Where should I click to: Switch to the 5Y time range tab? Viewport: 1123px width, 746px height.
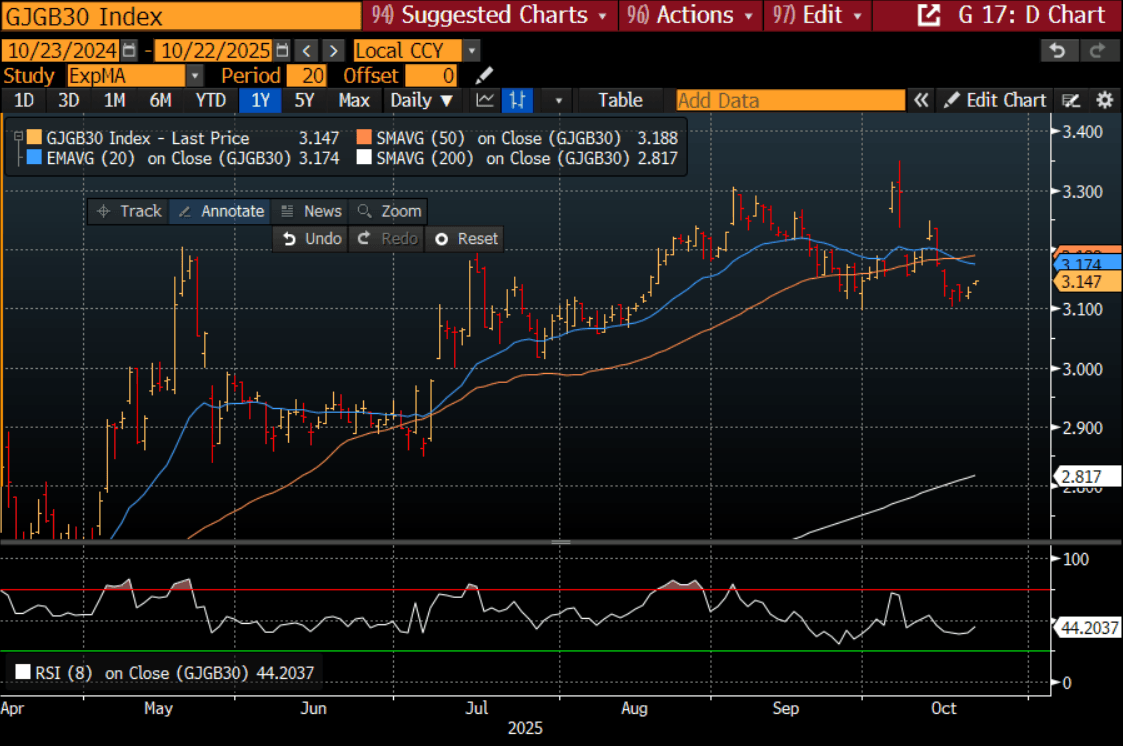click(304, 100)
